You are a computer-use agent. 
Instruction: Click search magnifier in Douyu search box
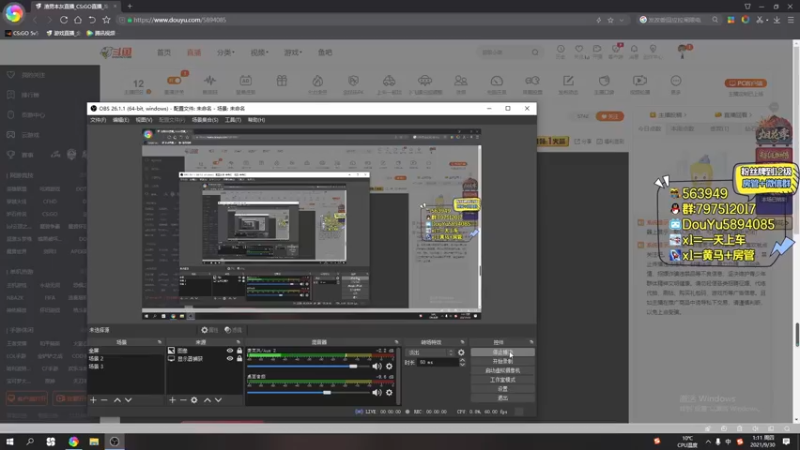pos(535,52)
